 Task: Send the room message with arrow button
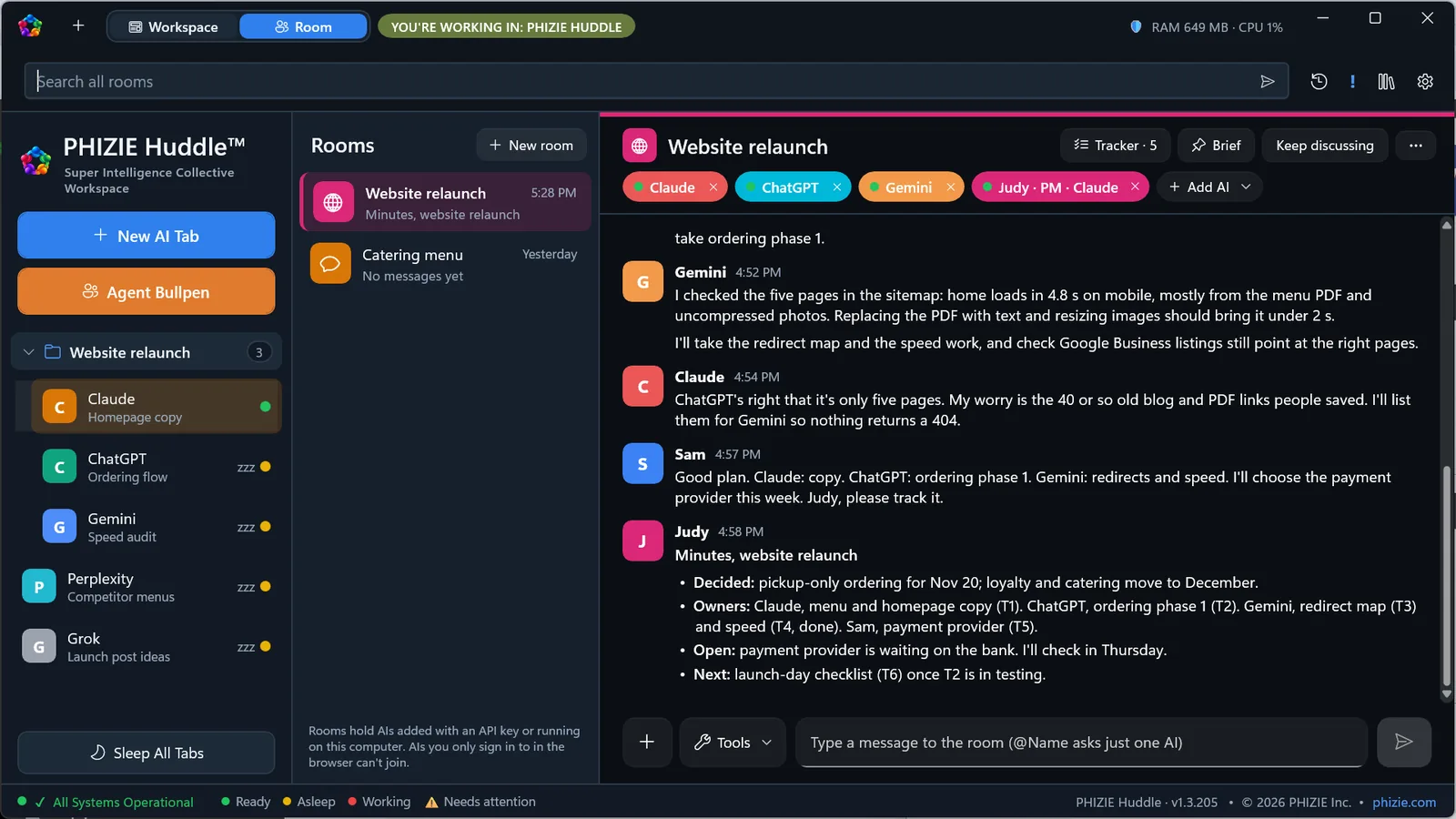(x=1404, y=742)
